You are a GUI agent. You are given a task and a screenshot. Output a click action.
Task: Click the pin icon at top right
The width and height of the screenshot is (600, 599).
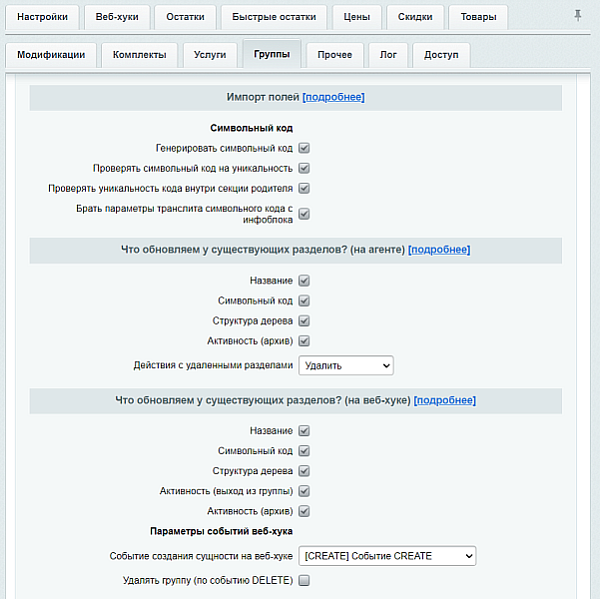577,15
